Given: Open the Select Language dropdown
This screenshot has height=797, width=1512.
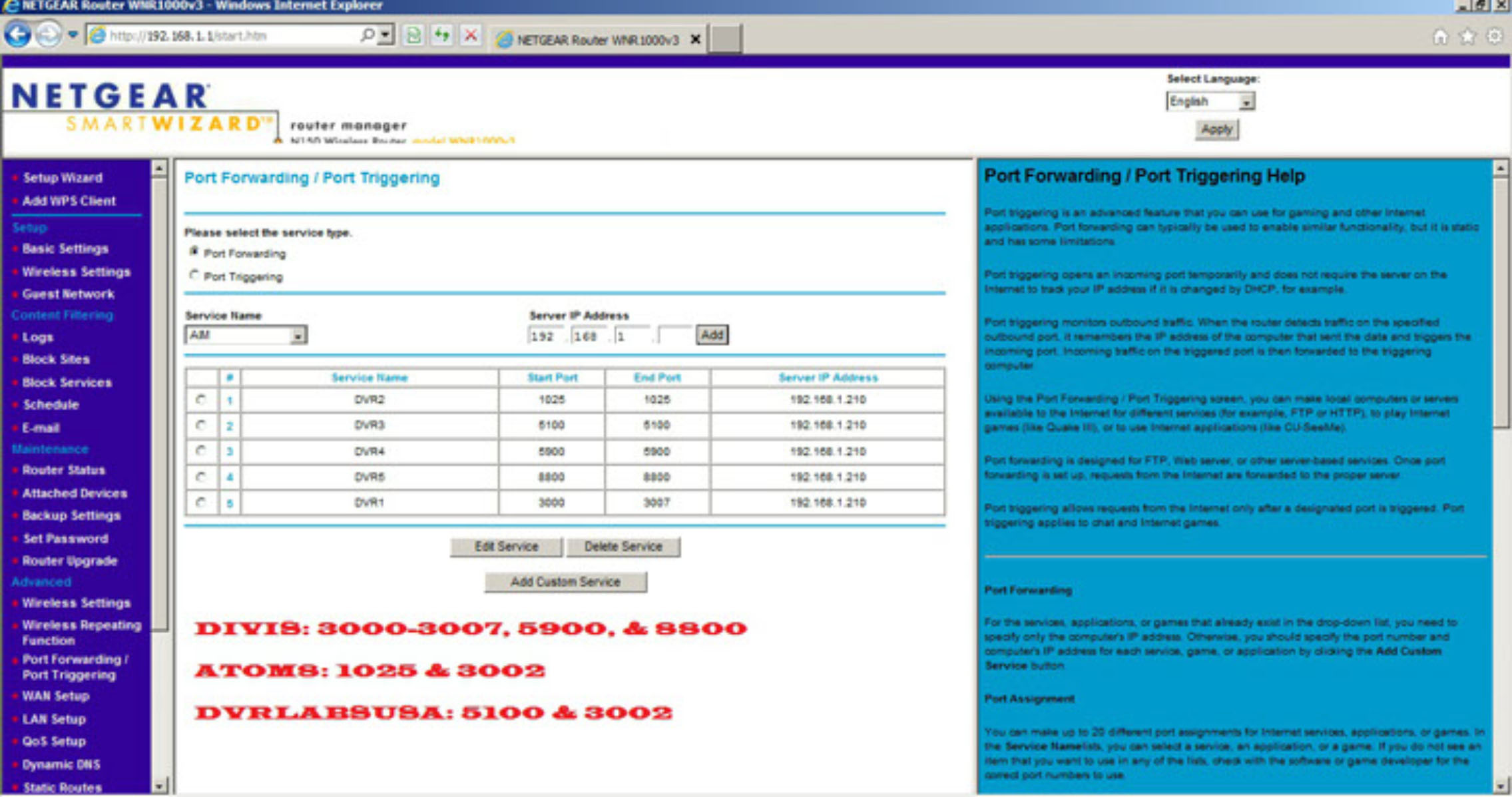Looking at the screenshot, I should (x=1210, y=101).
